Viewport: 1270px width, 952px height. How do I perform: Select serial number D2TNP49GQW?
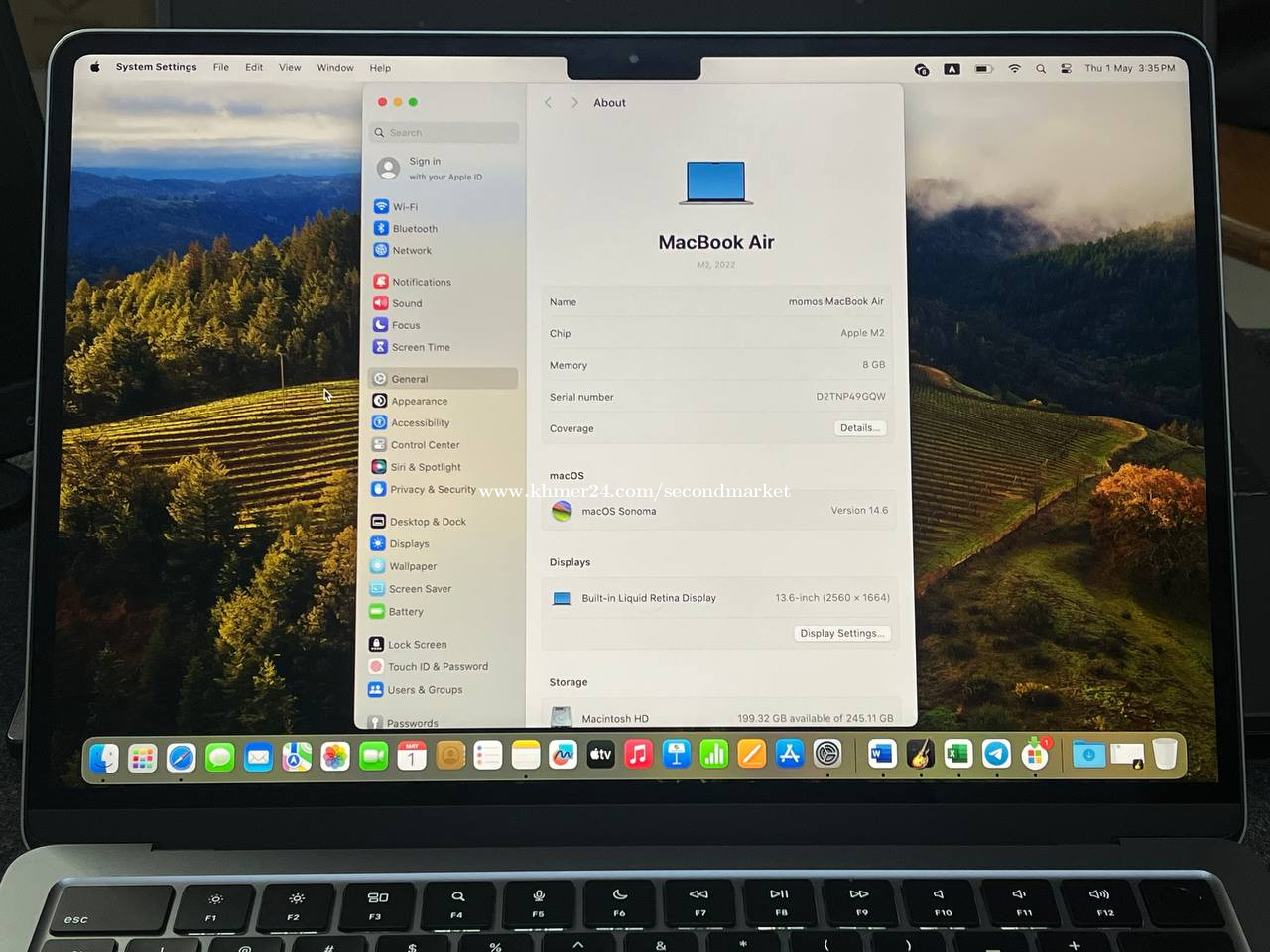(x=851, y=396)
